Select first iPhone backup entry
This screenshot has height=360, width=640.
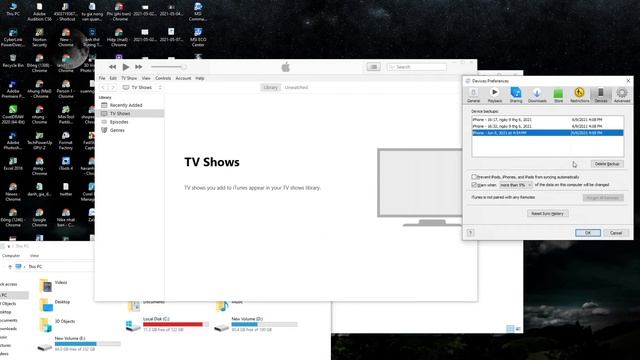548,120
